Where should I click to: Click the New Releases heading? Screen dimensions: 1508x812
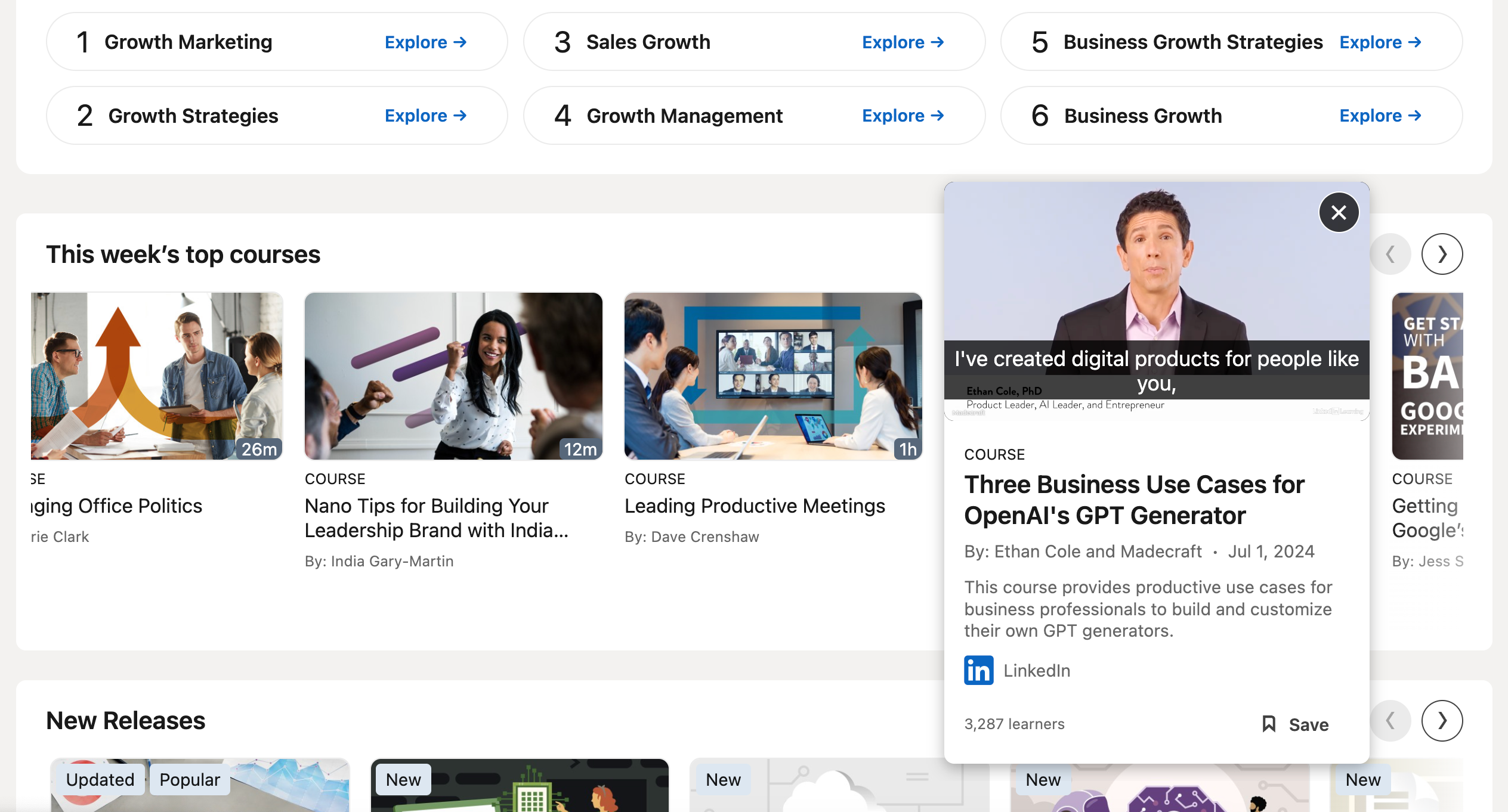(x=126, y=721)
